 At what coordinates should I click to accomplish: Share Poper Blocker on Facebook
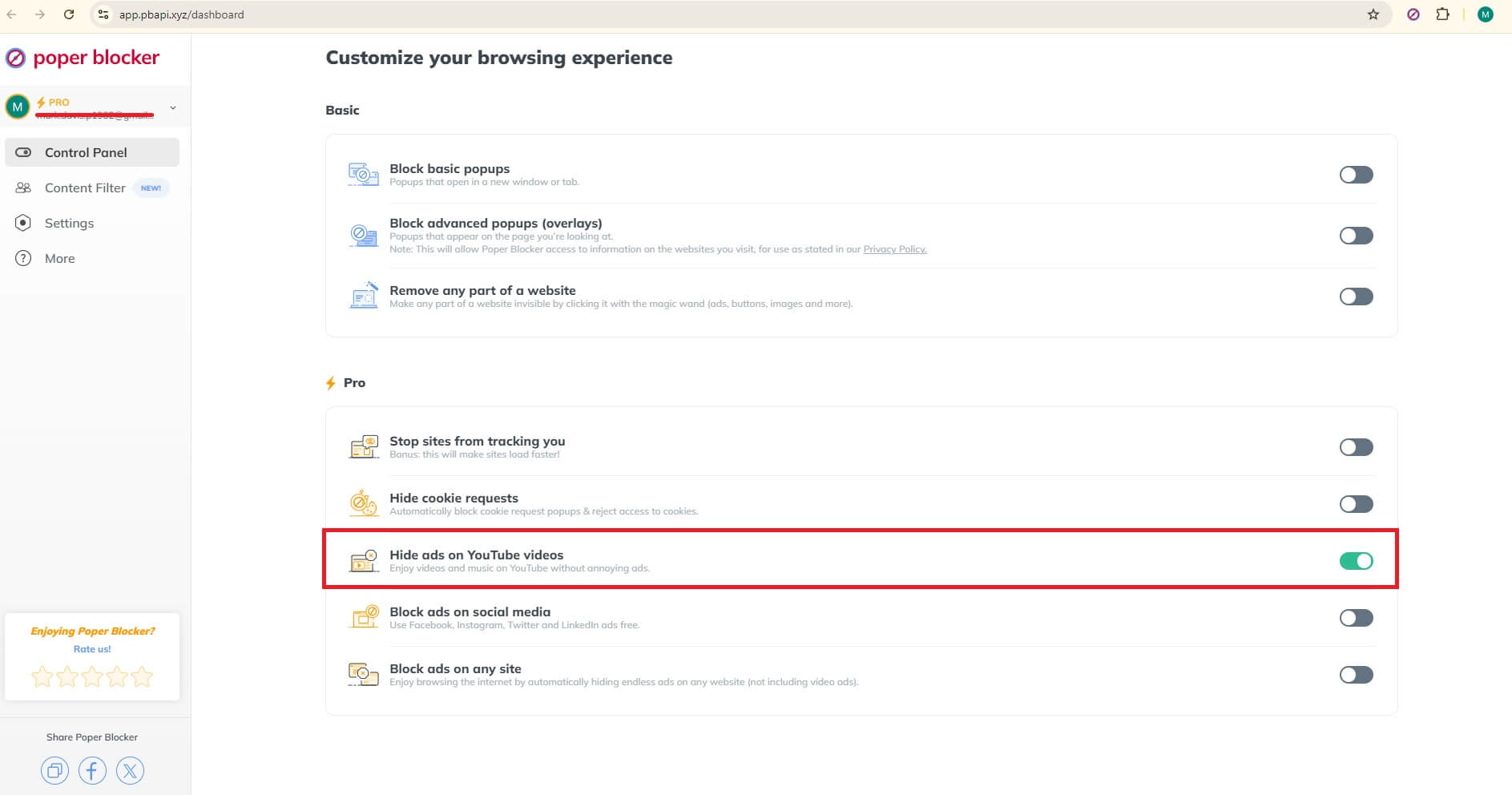92,770
